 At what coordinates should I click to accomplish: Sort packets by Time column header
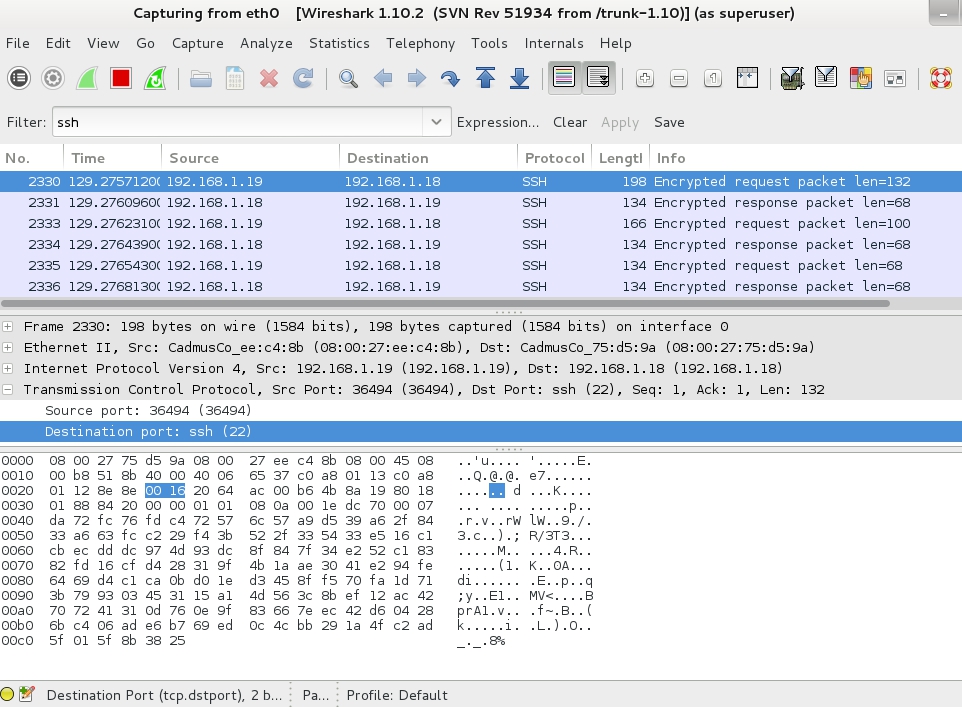tap(112, 158)
